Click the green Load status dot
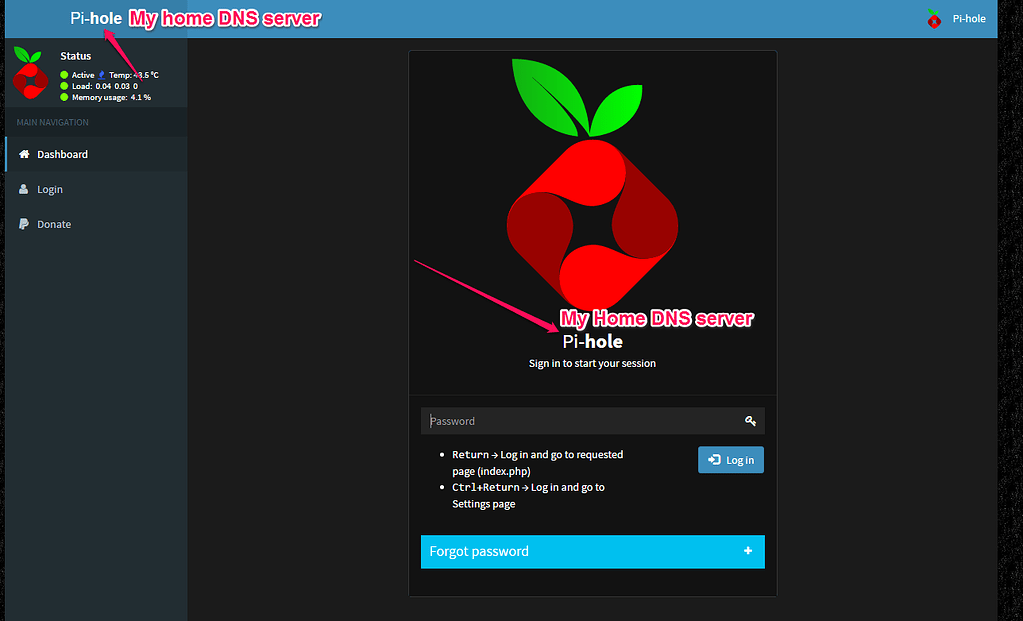This screenshot has height=621, width=1023. tap(63, 86)
